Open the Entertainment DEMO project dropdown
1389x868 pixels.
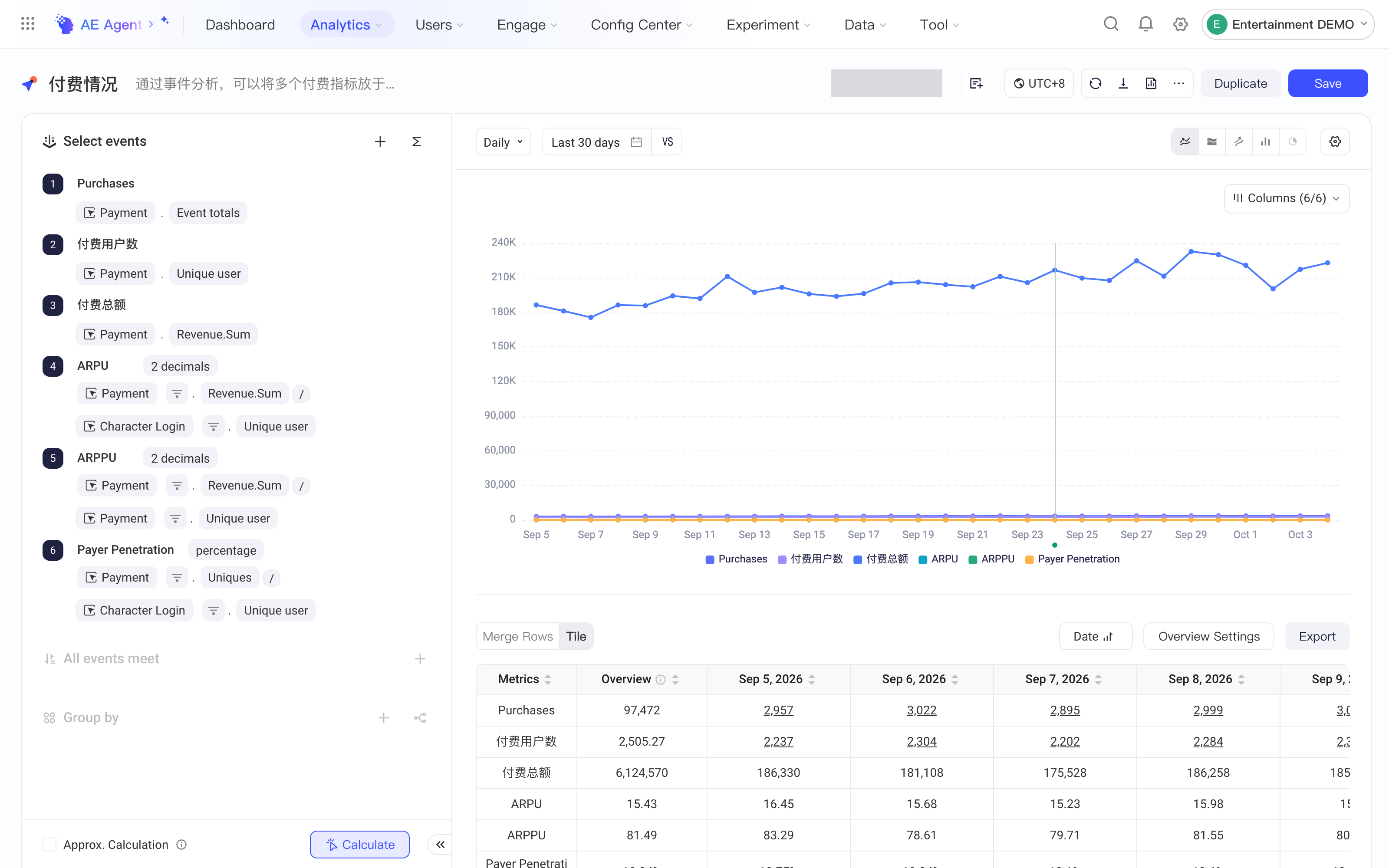[1287, 24]
